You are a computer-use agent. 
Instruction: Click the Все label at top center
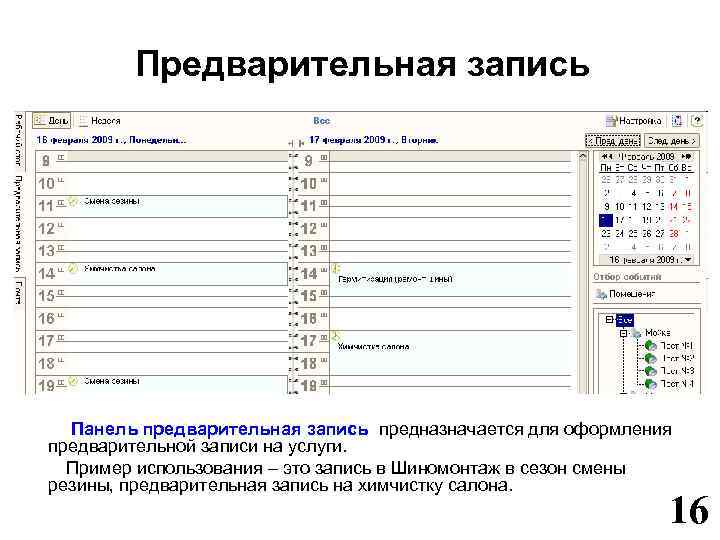click(x=321, y=121)
